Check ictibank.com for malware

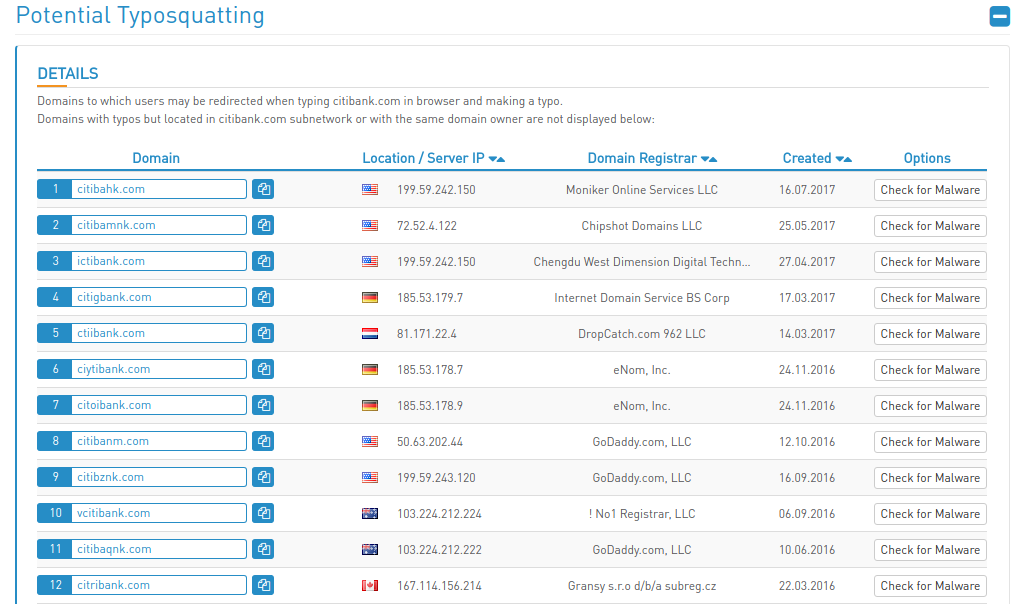[x=930, y=262]
